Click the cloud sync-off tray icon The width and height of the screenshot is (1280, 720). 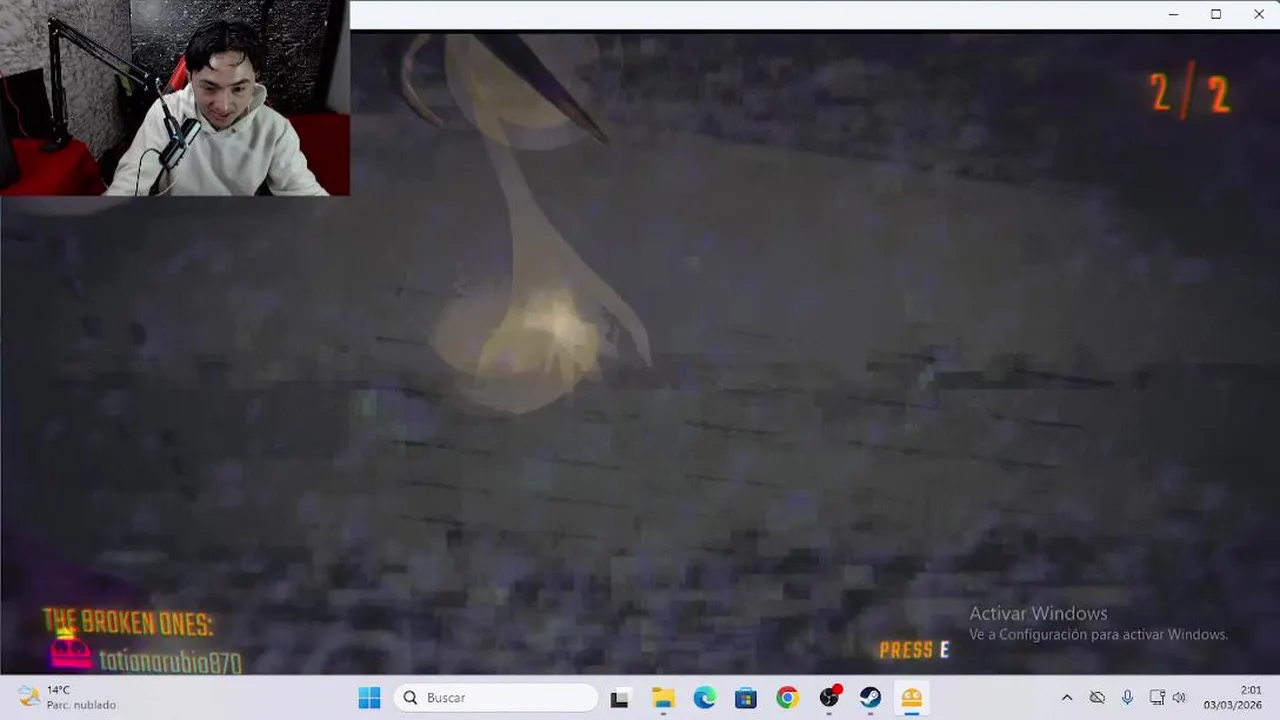[x=1097, y=698]
